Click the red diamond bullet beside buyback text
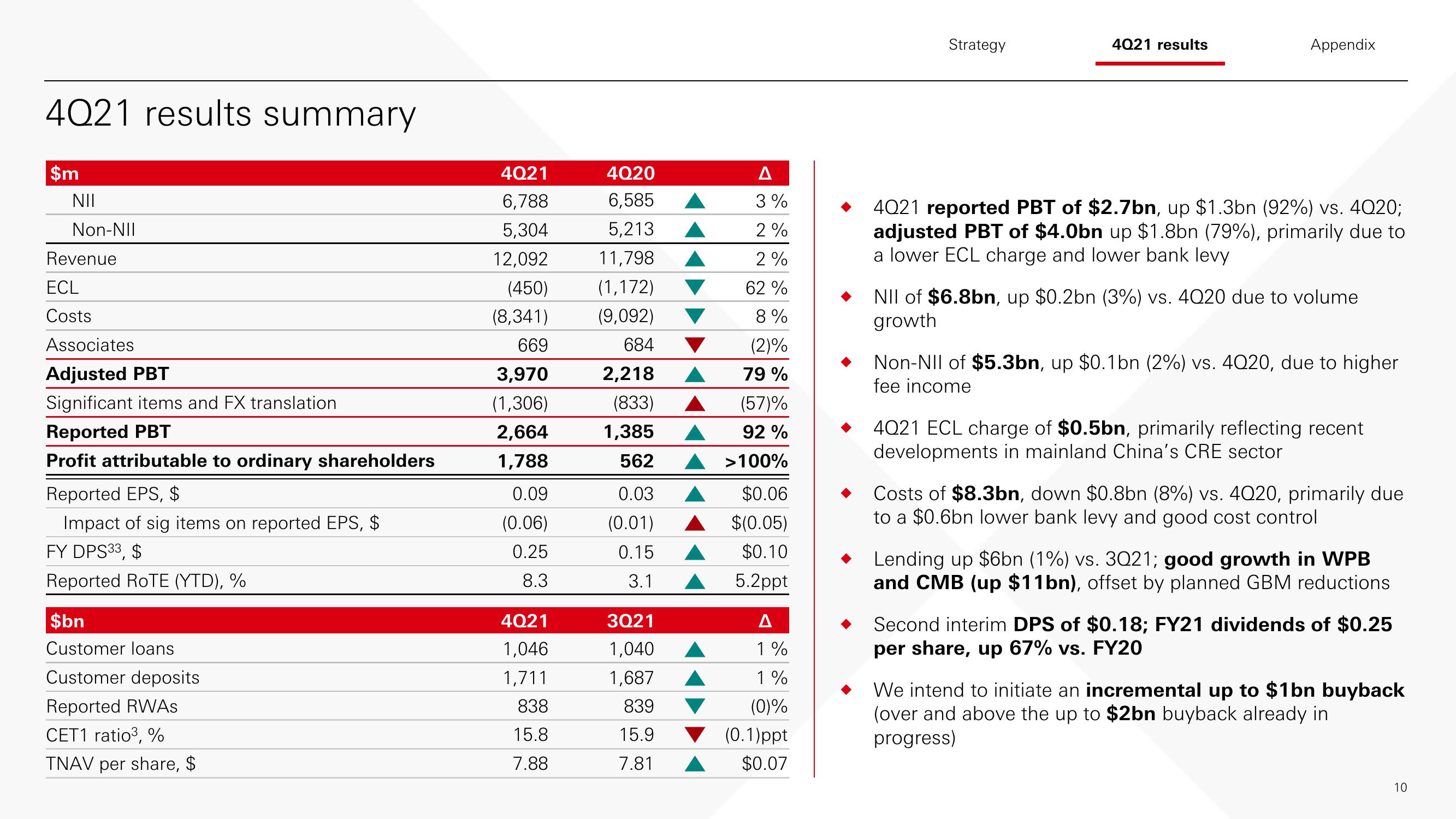Image resolution: width=1456 pixels, height=819 pixels. point(845,690)
